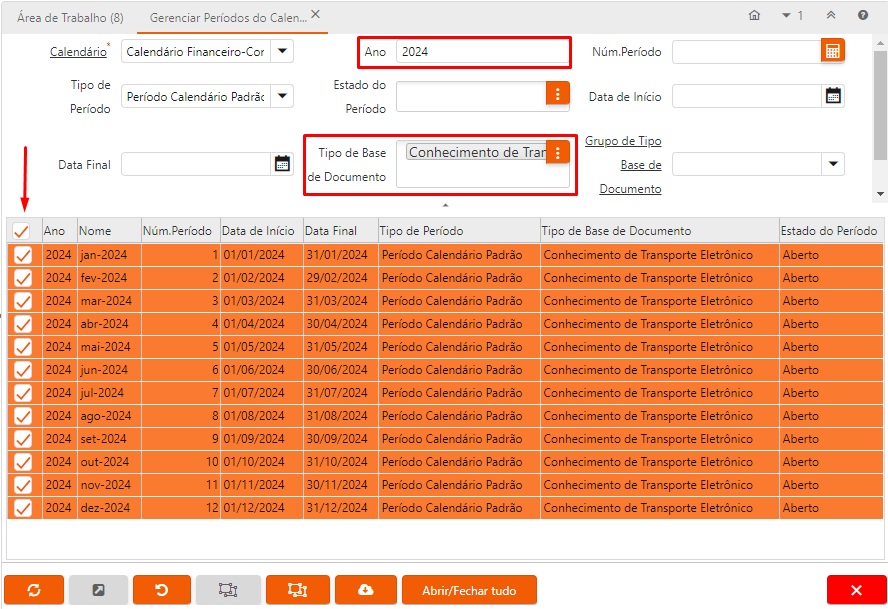Click the Abrir/Fechar tudo button

(x=469, y=590)
